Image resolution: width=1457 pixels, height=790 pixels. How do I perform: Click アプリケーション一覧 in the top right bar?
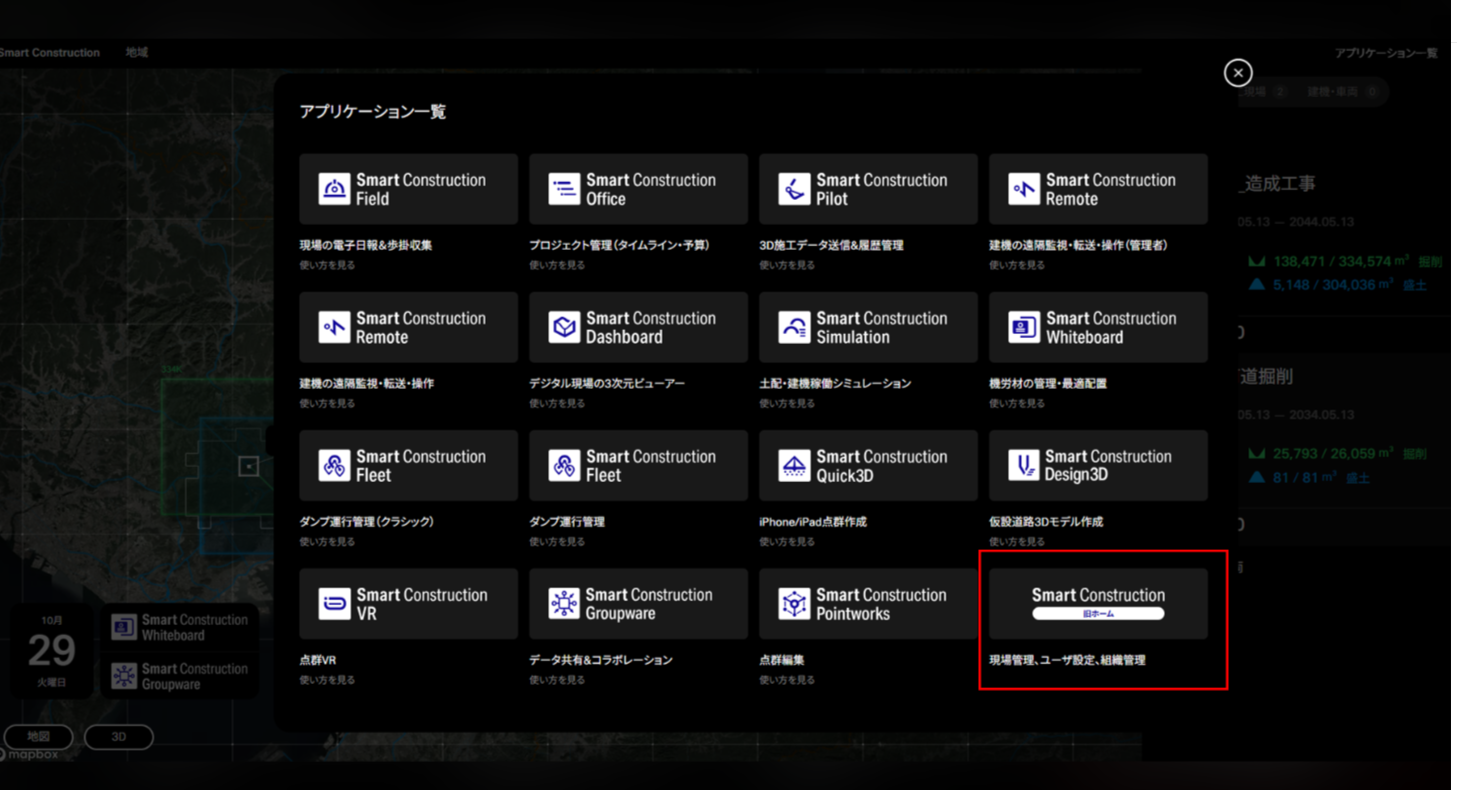pos(1386,53)
